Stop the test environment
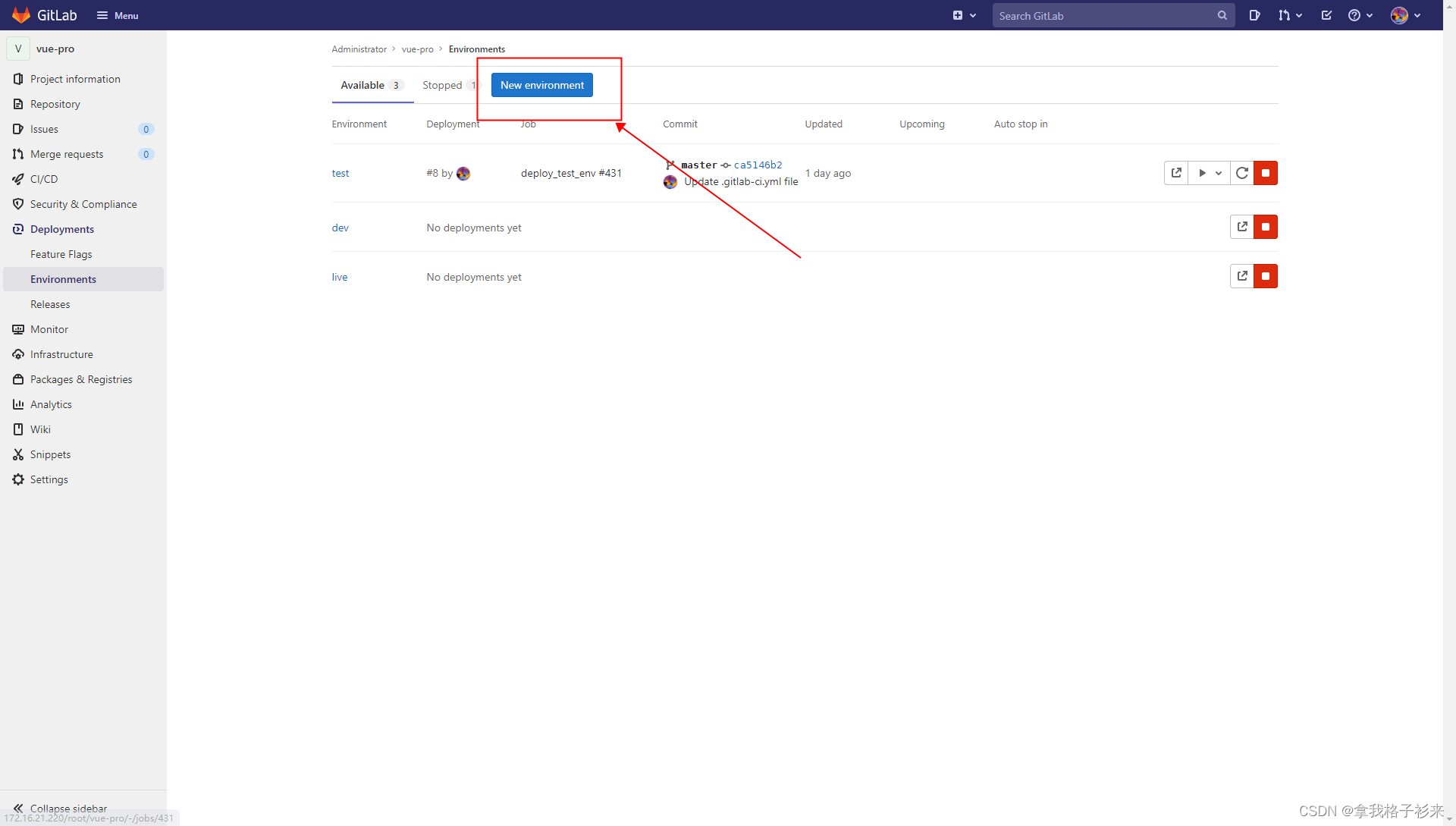 1265,173
